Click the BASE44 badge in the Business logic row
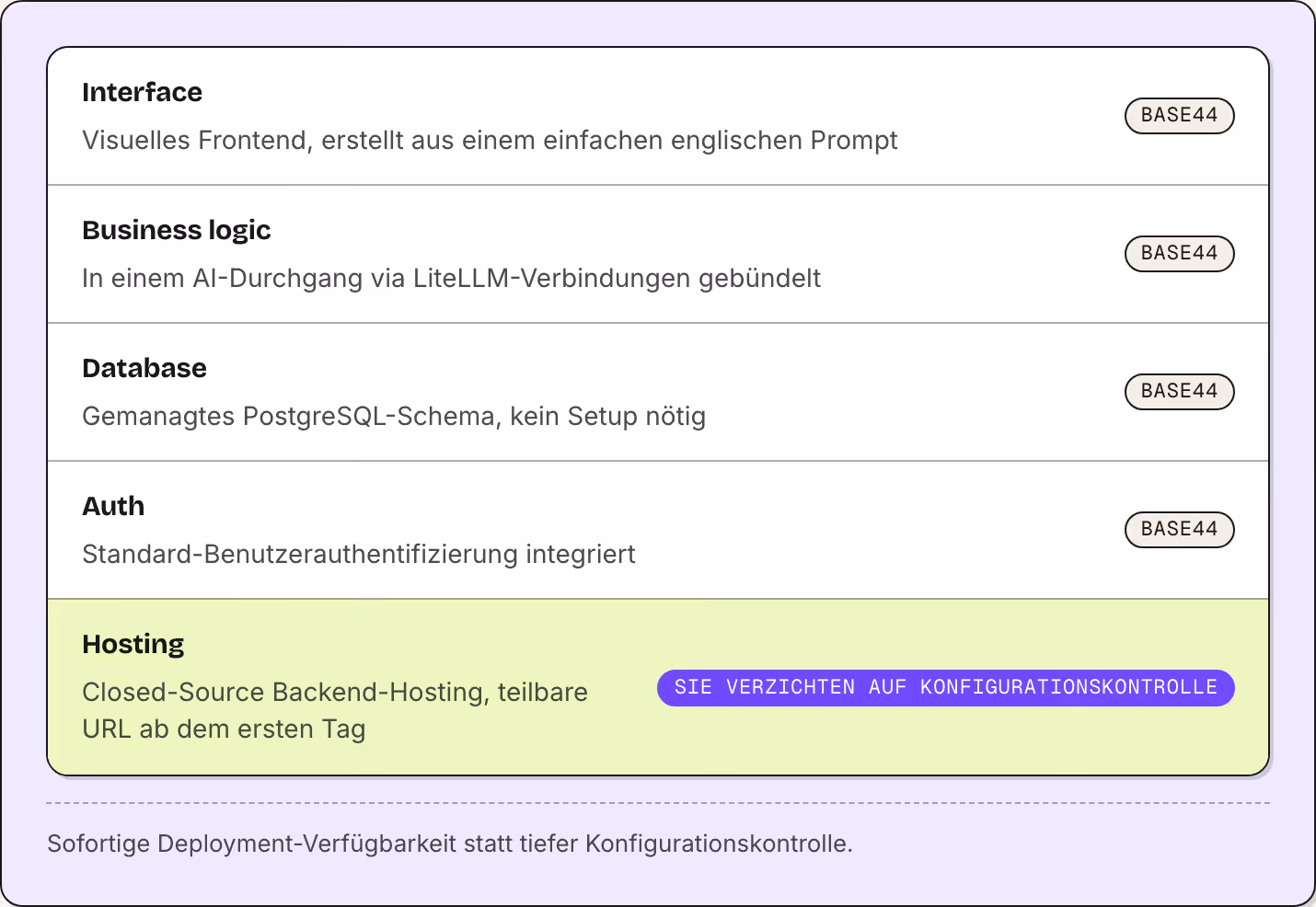 [x=1179, y=254]
